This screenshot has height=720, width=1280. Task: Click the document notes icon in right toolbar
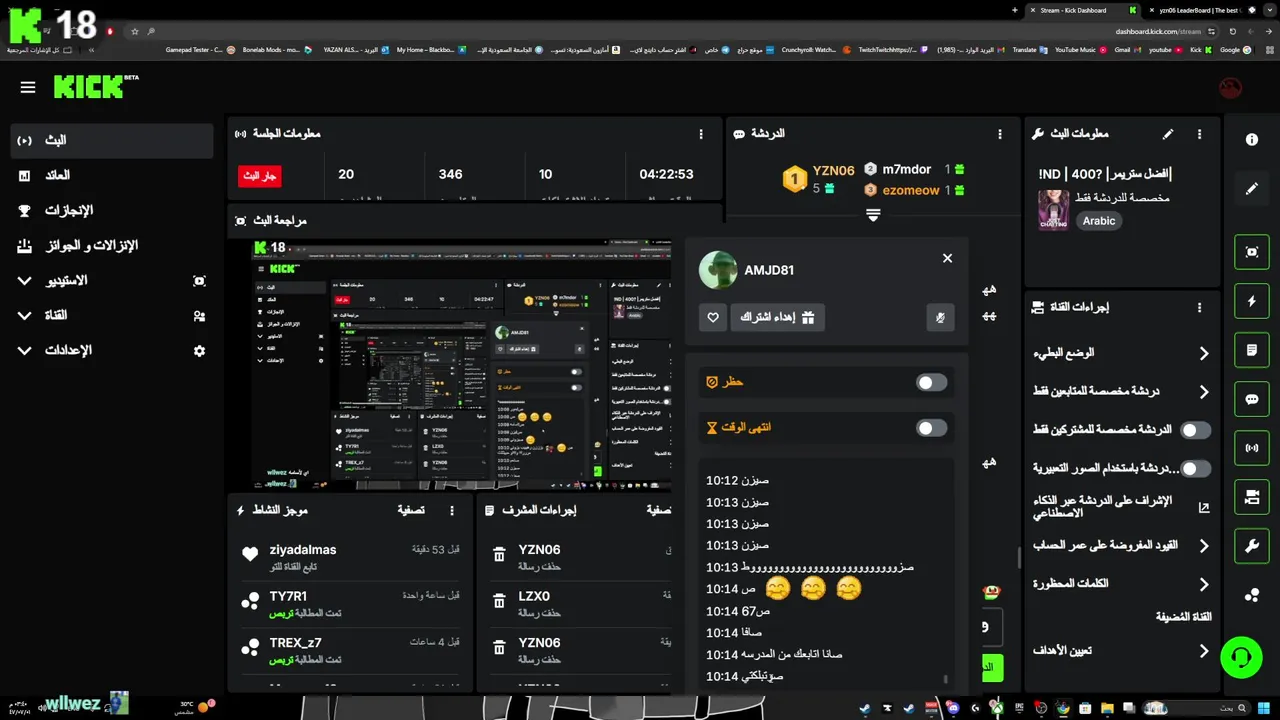point(1251,350)
